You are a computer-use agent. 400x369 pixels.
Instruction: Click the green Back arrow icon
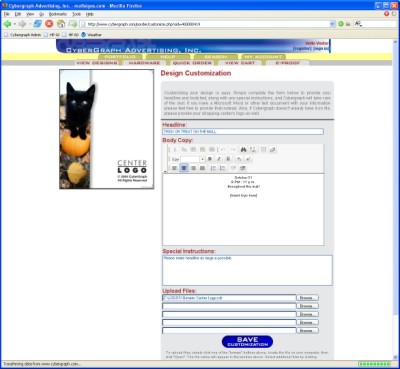pos(7,24)
